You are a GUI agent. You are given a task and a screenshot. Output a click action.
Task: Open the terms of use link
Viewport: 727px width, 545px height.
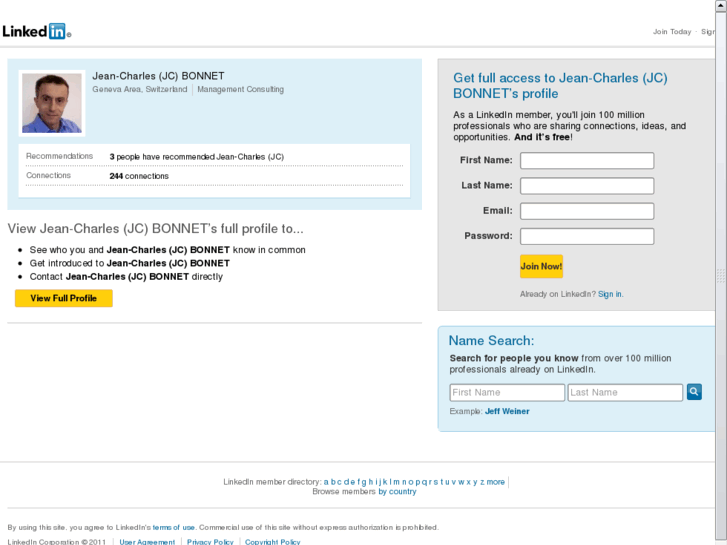point(173,527)
